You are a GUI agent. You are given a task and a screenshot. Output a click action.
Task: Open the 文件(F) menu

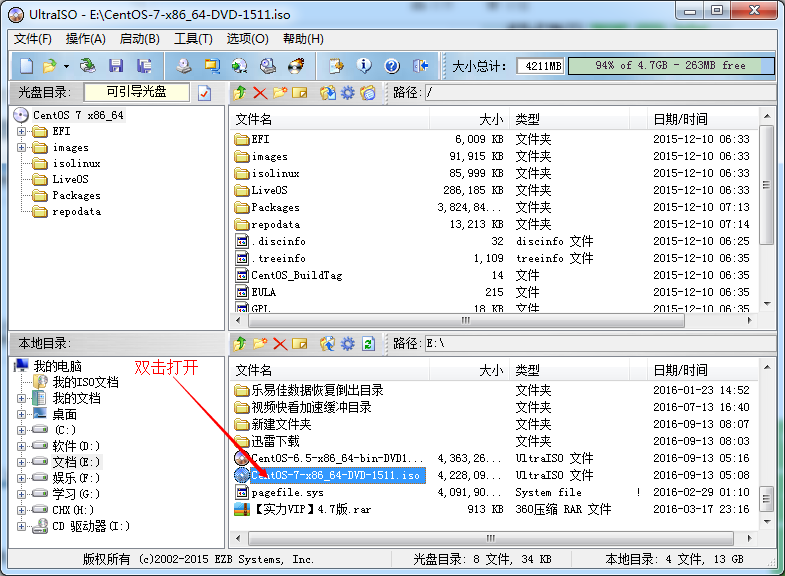(33, 39)
